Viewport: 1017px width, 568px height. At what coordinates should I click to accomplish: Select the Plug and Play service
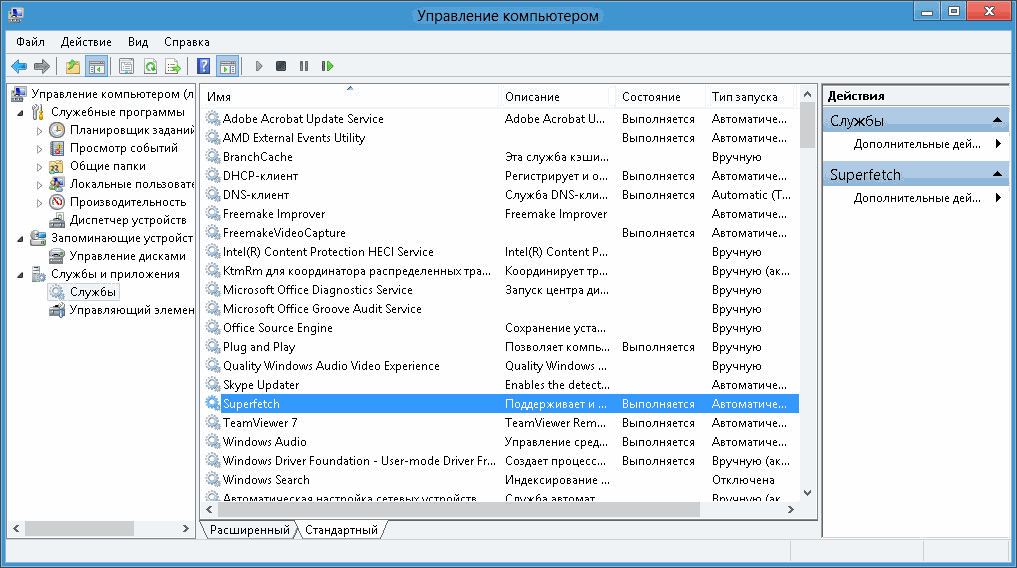[x=500, y=347]
